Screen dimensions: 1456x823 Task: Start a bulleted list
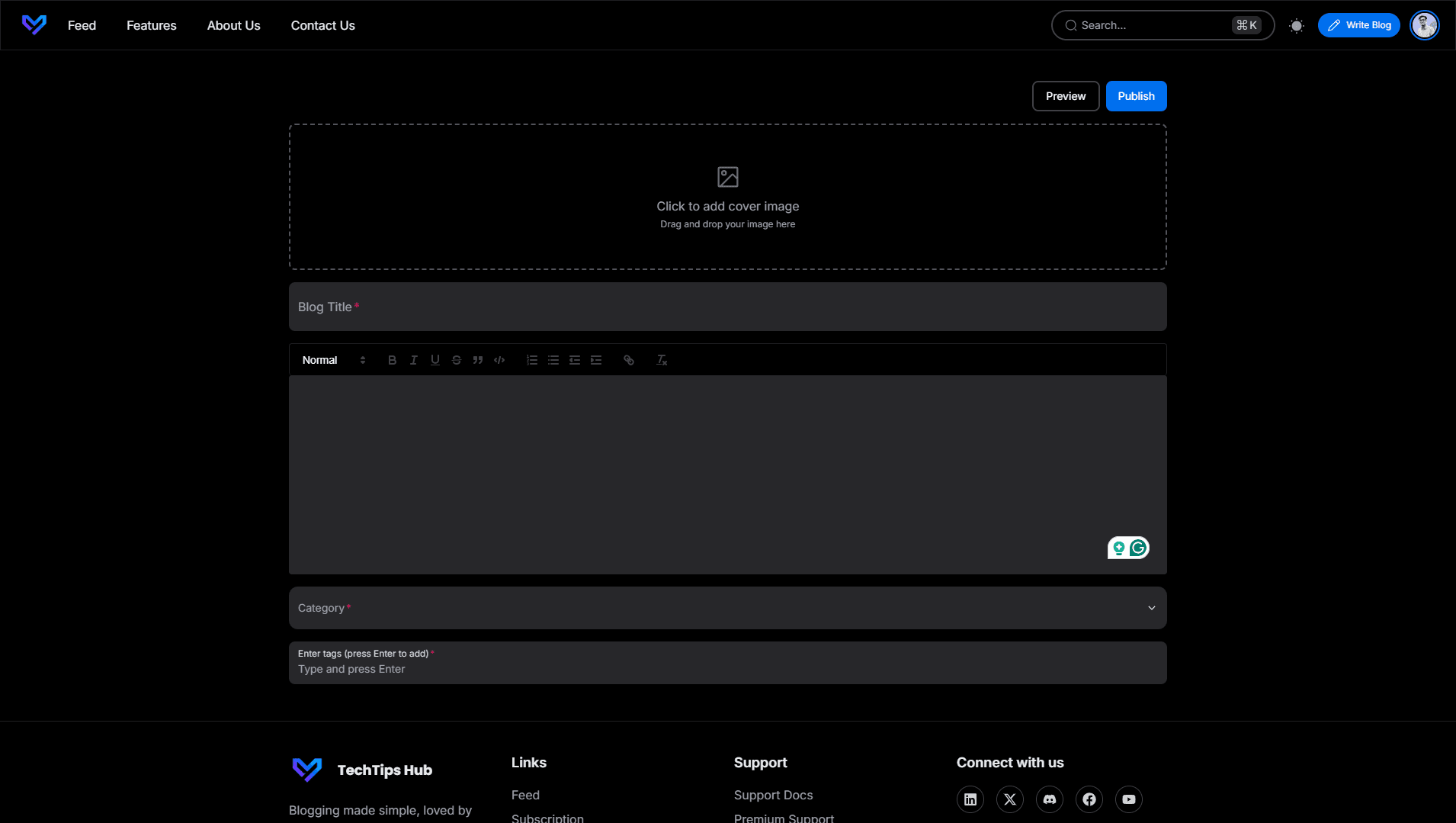[x=553, y=360]
